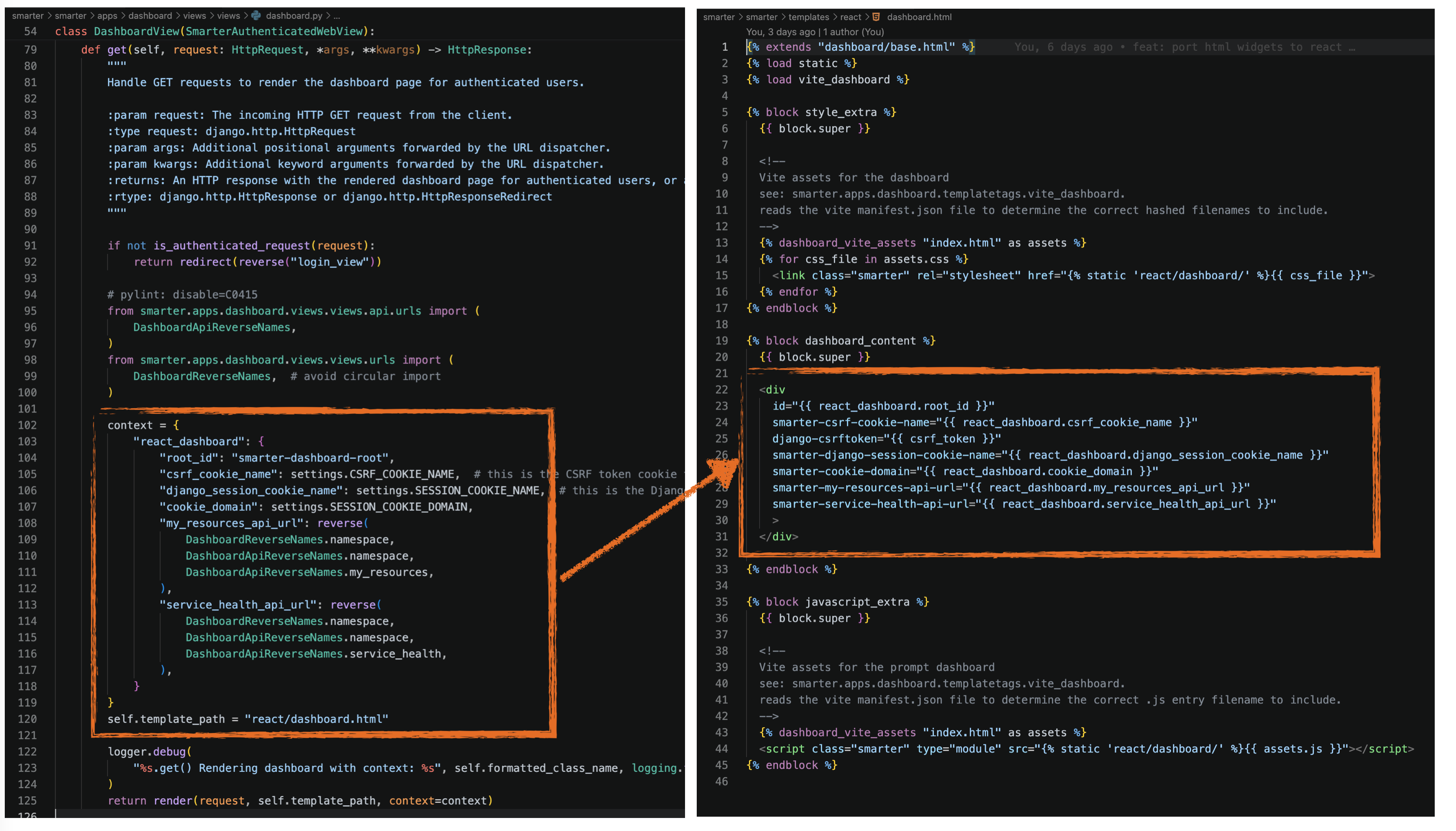Image resolution: width=1456 pixels, height=831 pixels.
Task: Click 'smarter-django-session-cookie-name=' attribute line
Action: pyautogui.click(x=1051, y=455)
